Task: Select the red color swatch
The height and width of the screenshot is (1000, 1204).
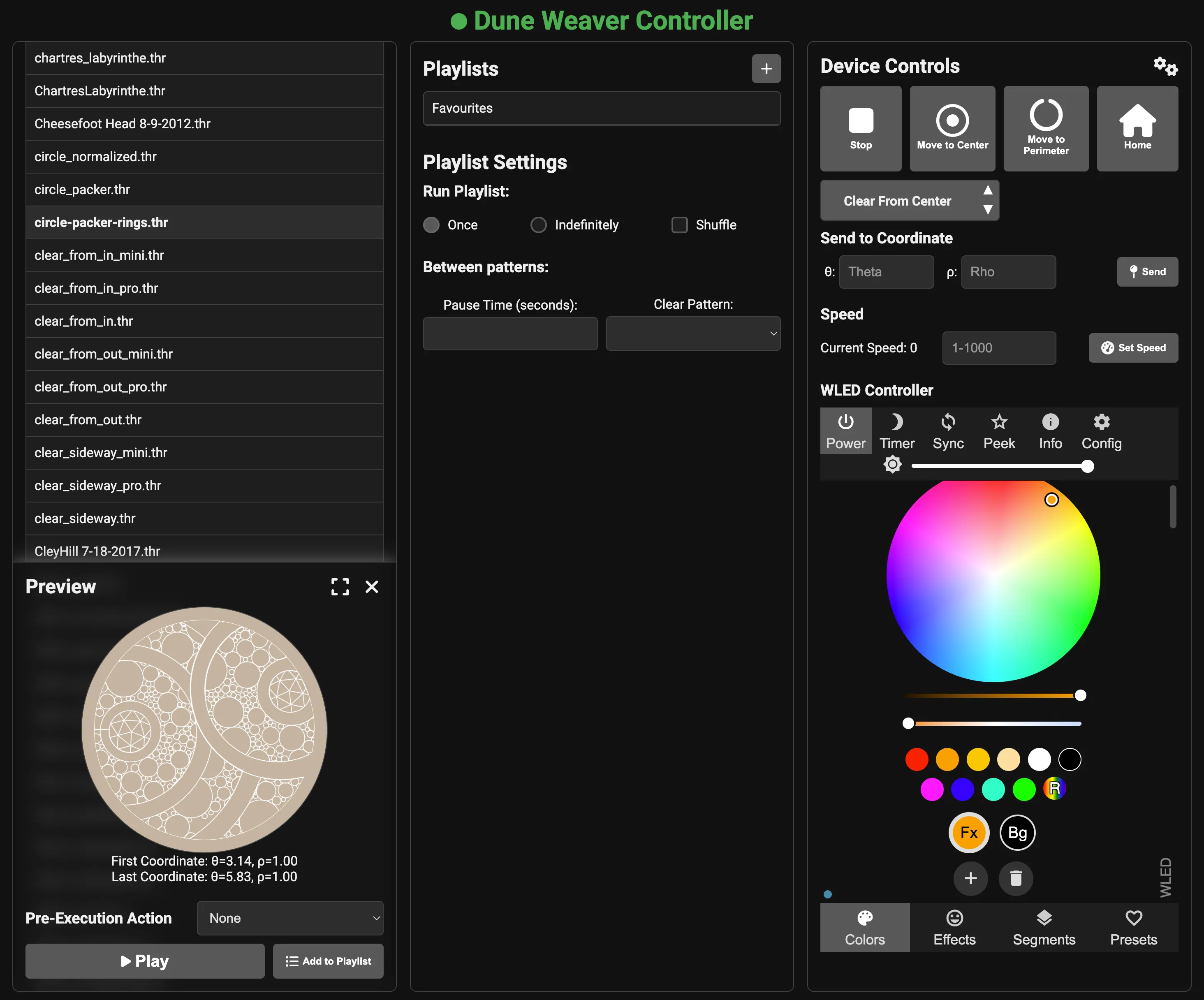Action: (x=917, y=759)
